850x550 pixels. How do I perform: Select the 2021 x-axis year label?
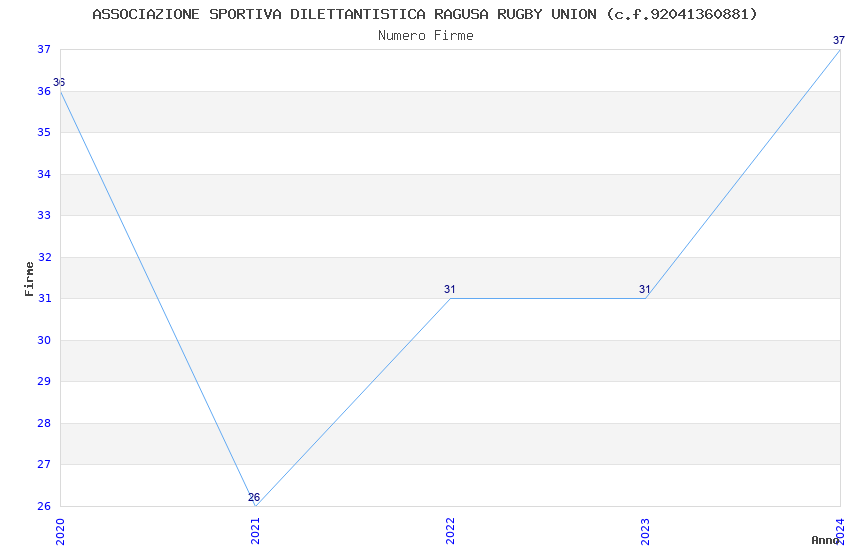pyautogui.click(x=255, y=528)
